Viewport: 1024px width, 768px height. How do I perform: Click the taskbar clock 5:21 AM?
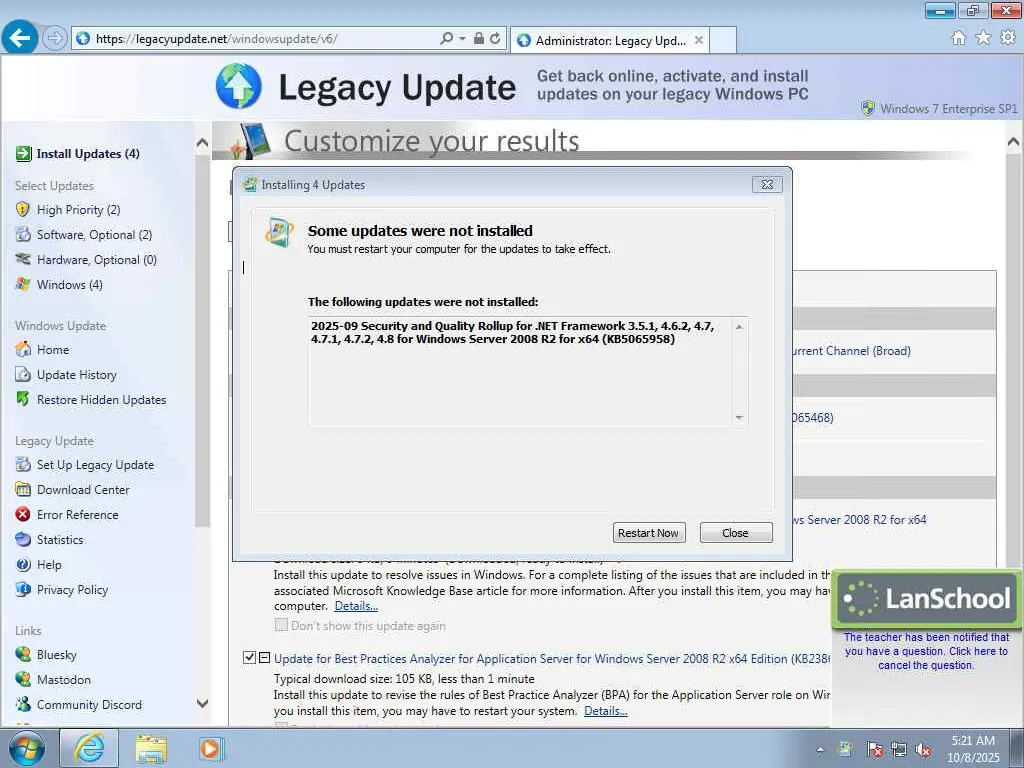coord(972,741)
